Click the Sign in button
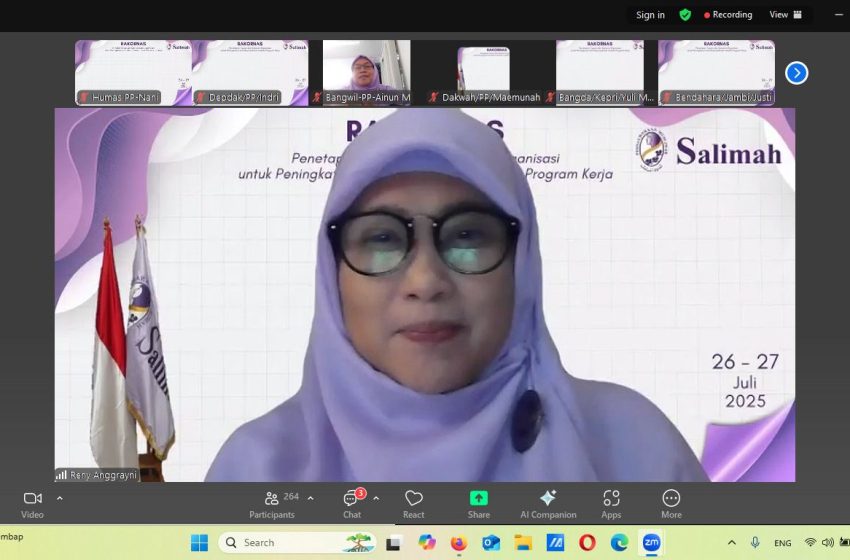 650,15
